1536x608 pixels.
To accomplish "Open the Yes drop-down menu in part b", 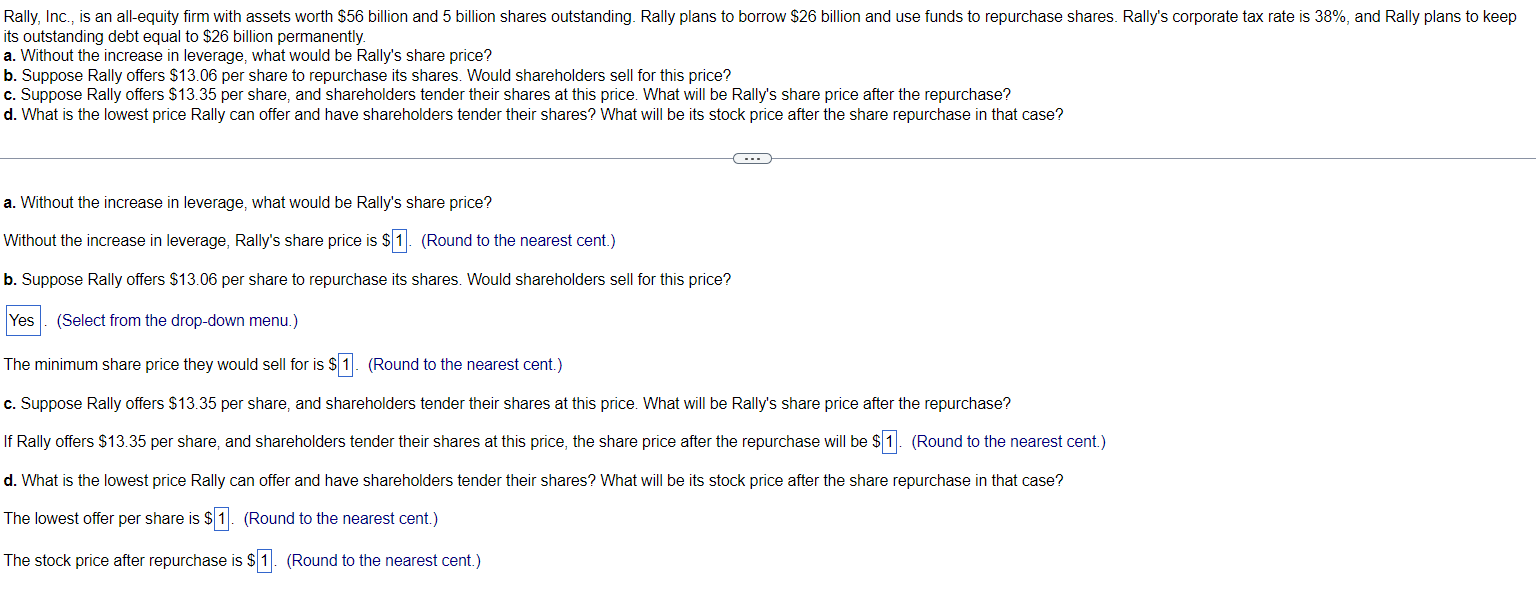I will click(x=23, y=321).
